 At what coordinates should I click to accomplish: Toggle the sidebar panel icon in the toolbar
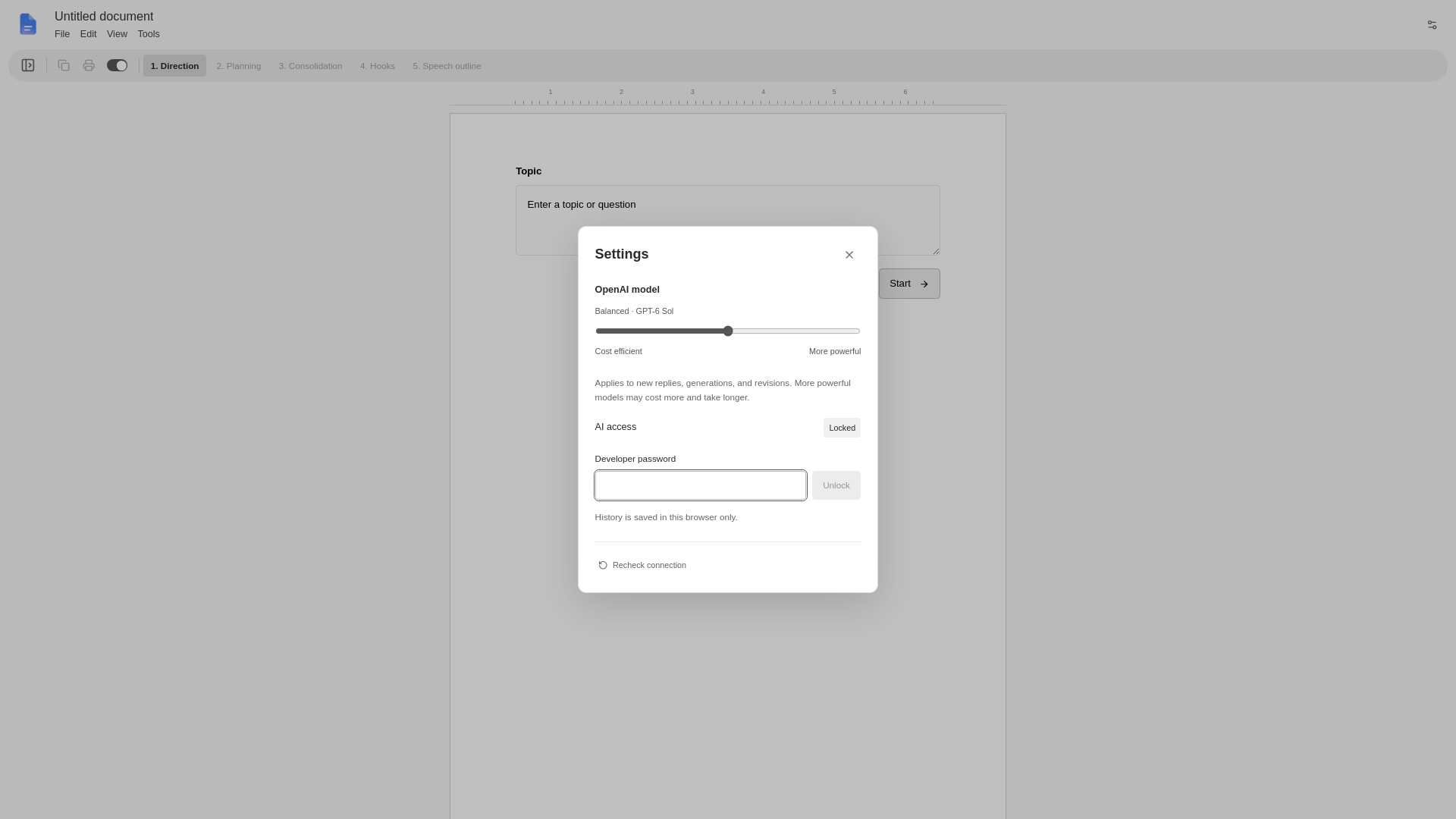point(28,65)
